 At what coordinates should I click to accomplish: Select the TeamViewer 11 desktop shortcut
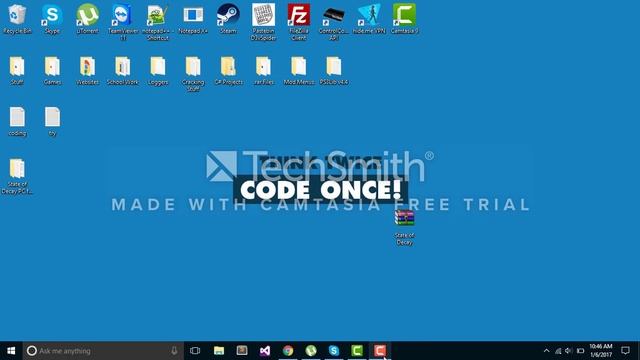point(122,22)
